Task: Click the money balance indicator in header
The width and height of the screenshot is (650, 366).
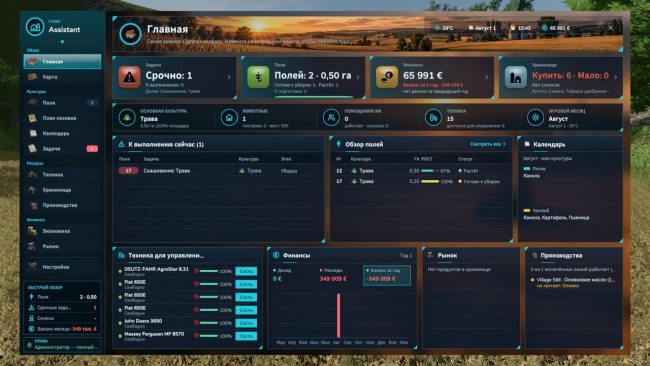Action: (x=556, y=28)
